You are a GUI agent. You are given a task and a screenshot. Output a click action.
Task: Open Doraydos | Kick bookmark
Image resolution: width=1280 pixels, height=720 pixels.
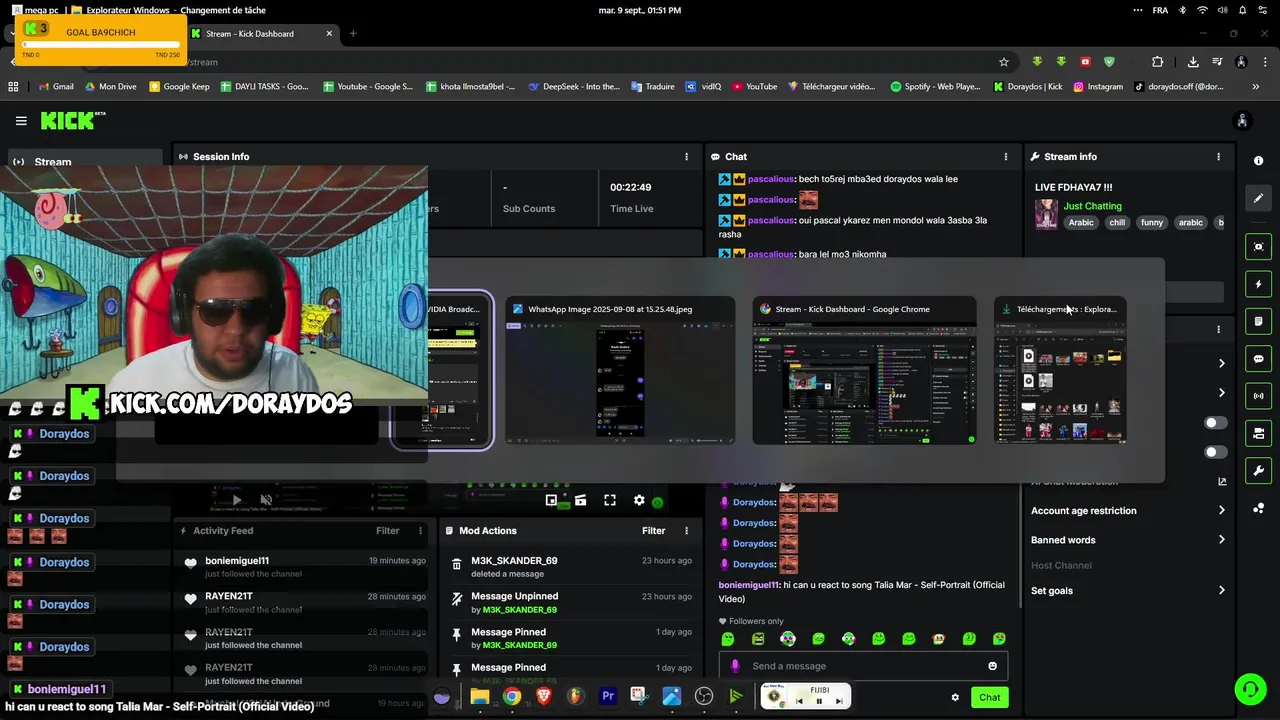1028,87
